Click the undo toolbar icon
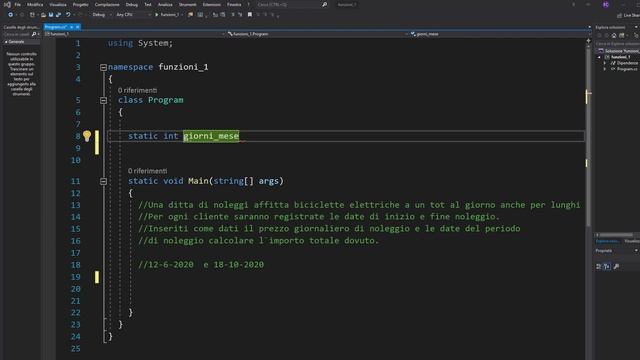Image resolution: width=640 pixels, height=360 pixels. [x=68, y=15]
